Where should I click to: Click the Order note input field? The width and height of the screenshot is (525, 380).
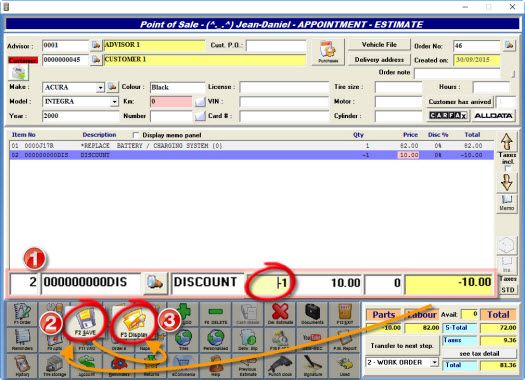[457, 73]
